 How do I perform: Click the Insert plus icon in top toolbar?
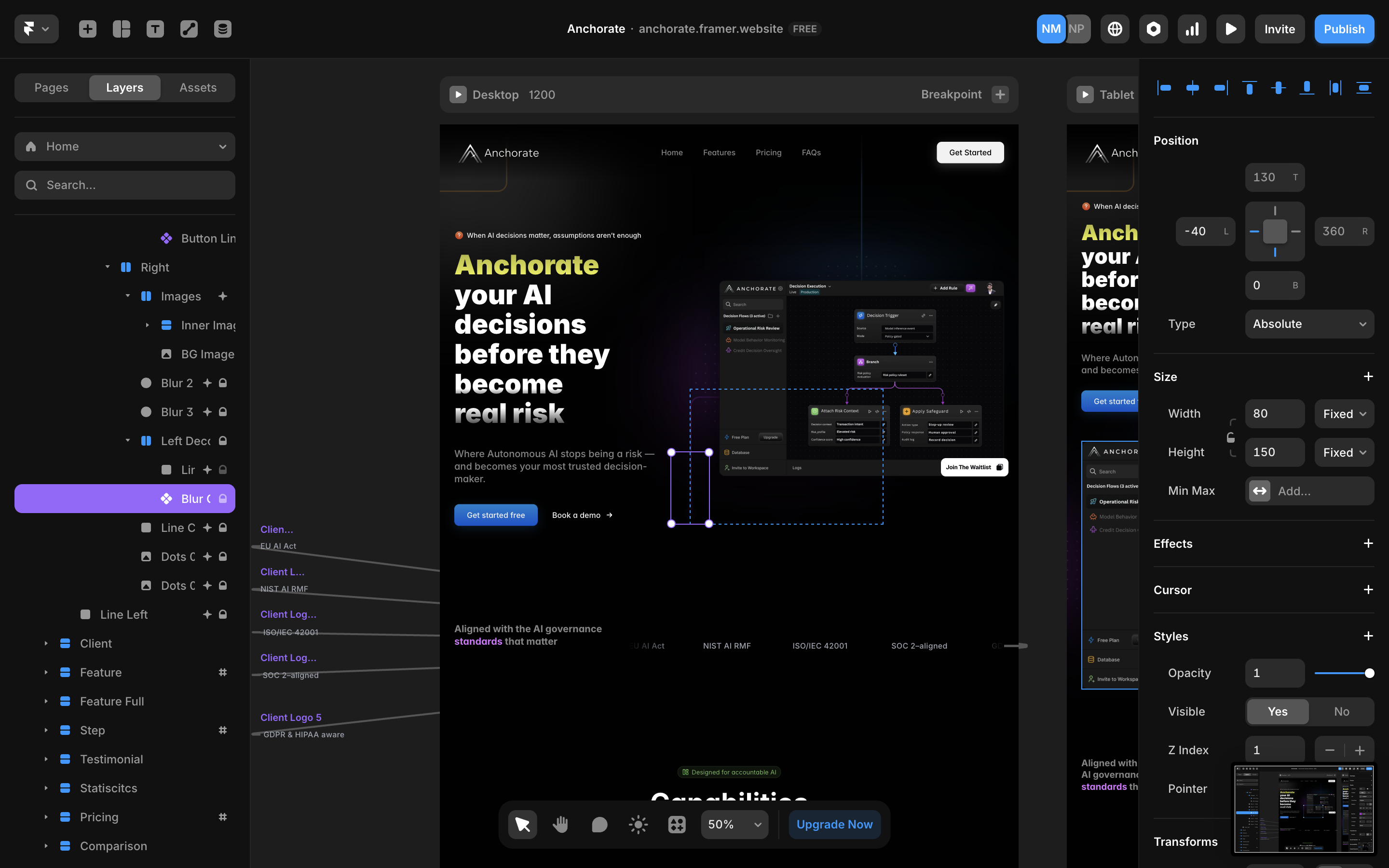pos(87,29)
